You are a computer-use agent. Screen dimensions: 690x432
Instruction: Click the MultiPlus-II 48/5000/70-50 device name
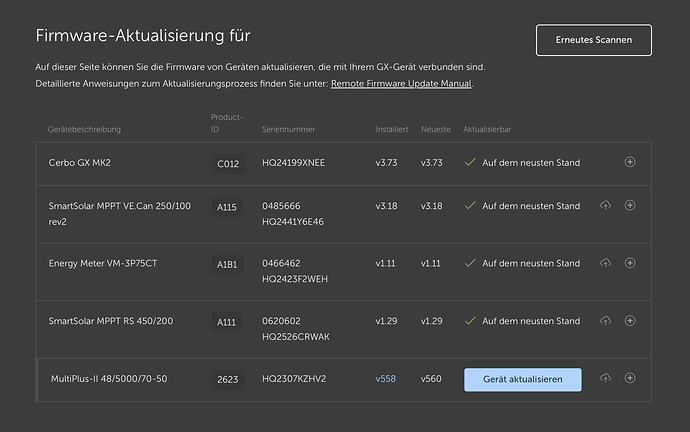109,379
